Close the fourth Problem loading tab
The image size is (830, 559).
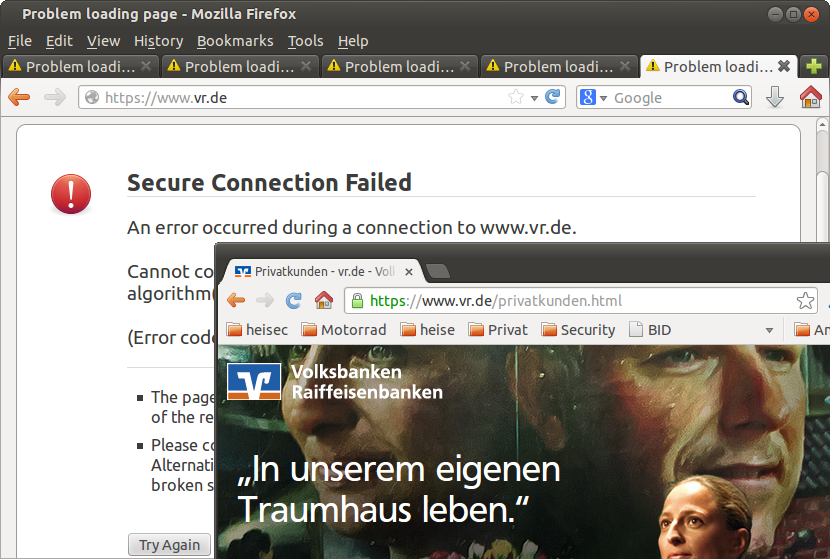click(x=625, y=66)
